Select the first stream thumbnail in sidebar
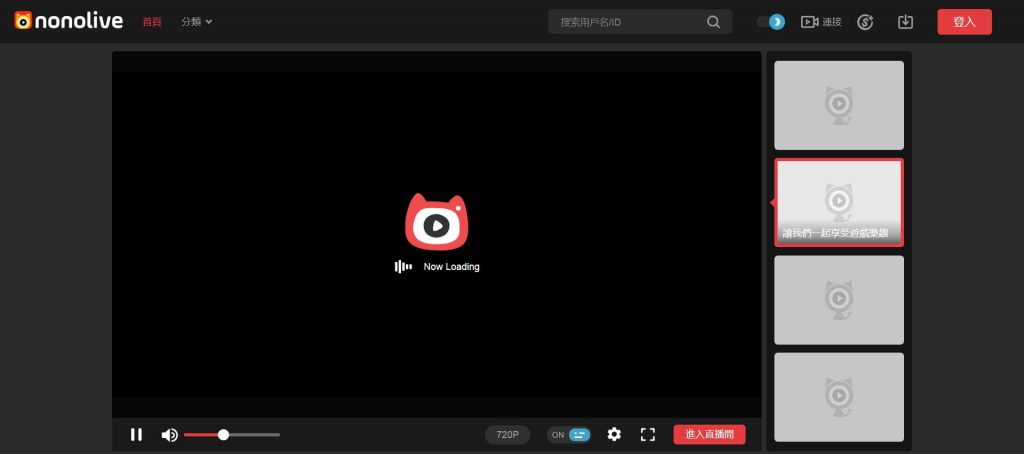 pyautogui.click(x=839, y=105)
